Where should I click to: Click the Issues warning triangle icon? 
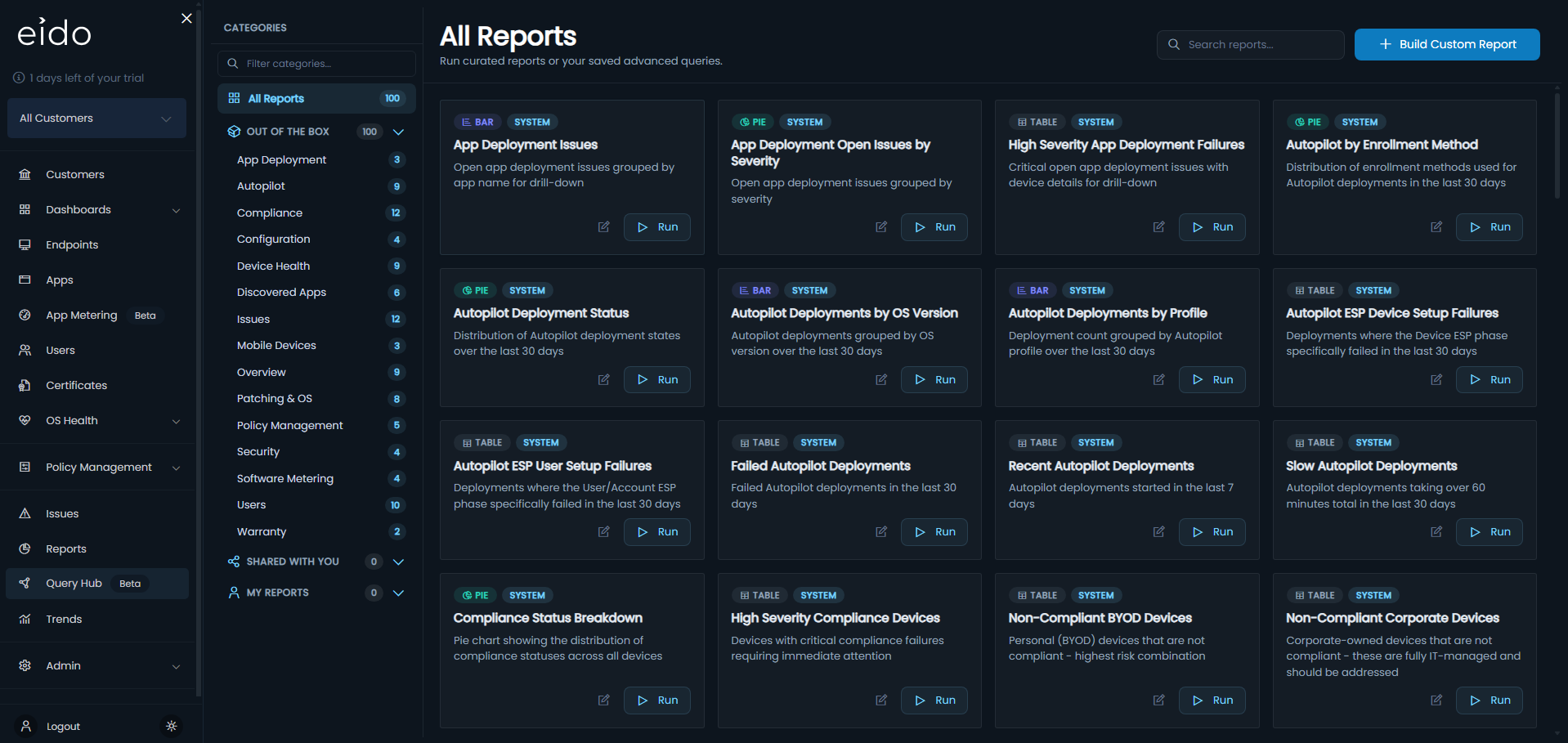click(x=25, y=513)
